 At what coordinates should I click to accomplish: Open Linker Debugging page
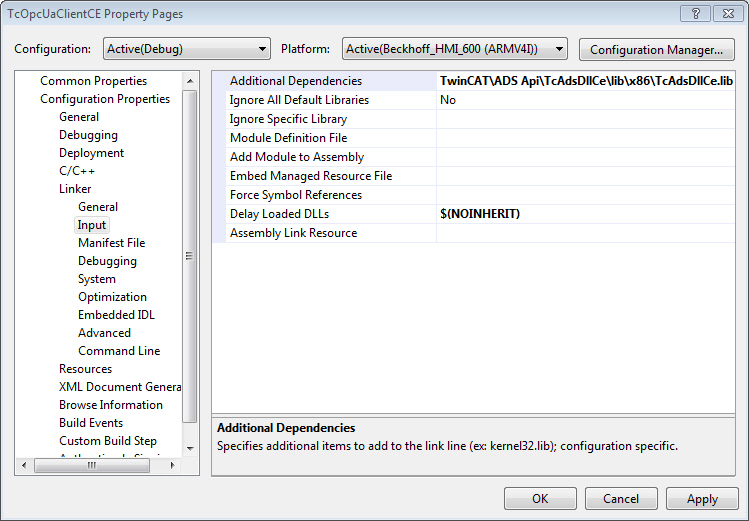pyautogui.click(x=107, y=261)
